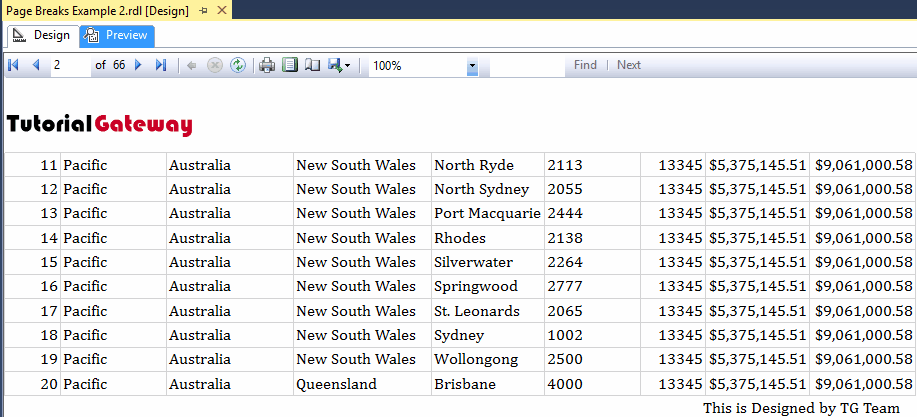The height and width of the screenshot is (417, 917).
Task: Click the Find link
Action: (x=585, y=65)
